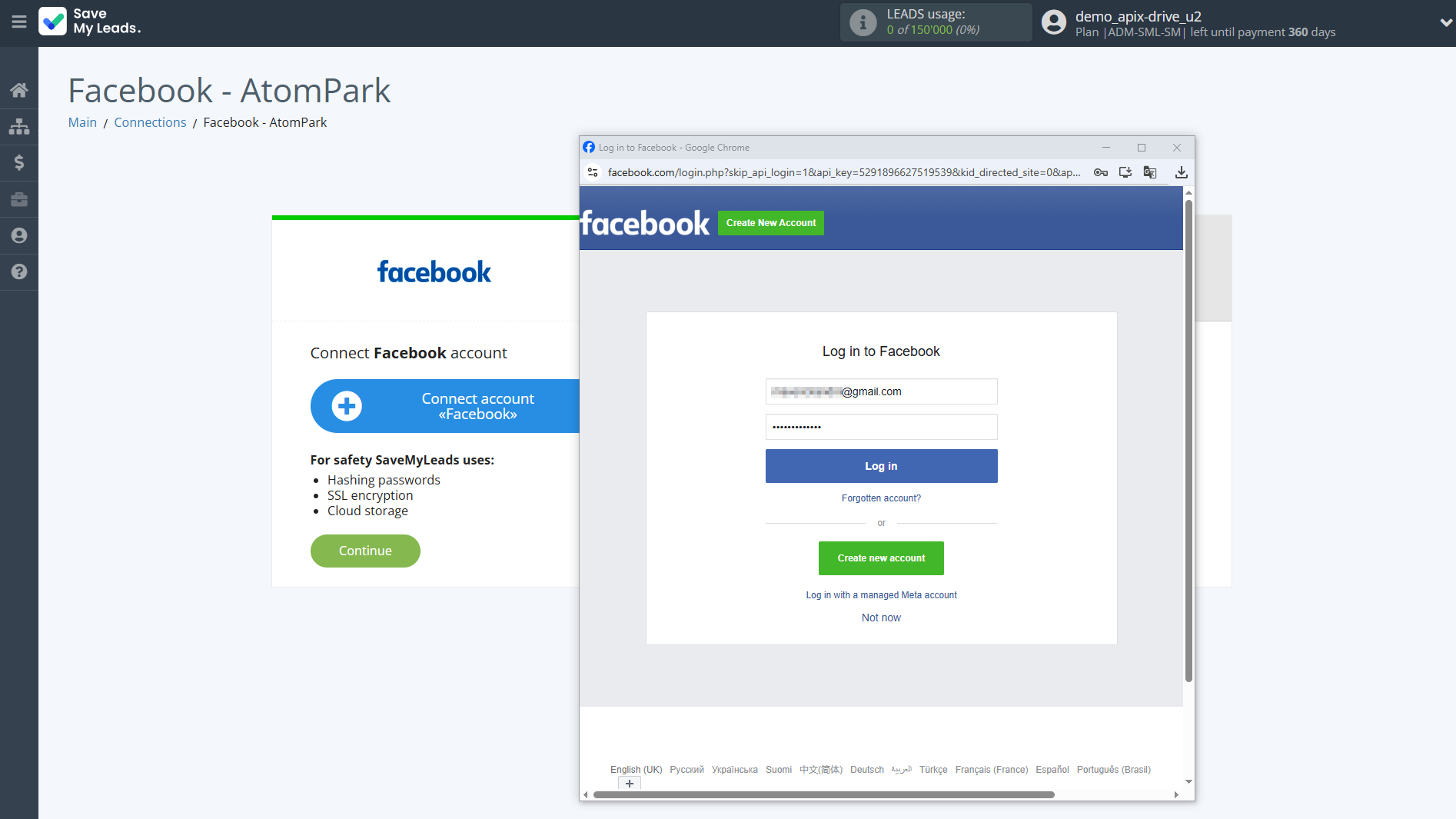Image resolution: width=1456 pixels, height=819 pixels.
Task: Click the briefcase icon in the sidebar
Action: [19, 199]
